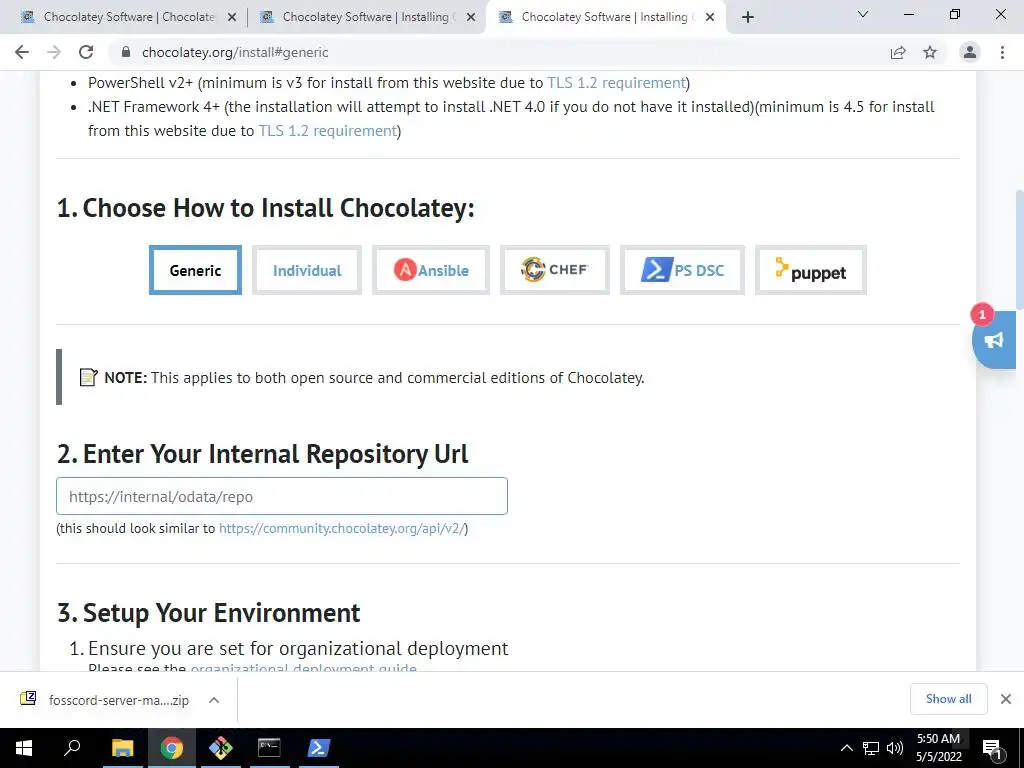Open PowerShell from the taskbar

[319, 748]
